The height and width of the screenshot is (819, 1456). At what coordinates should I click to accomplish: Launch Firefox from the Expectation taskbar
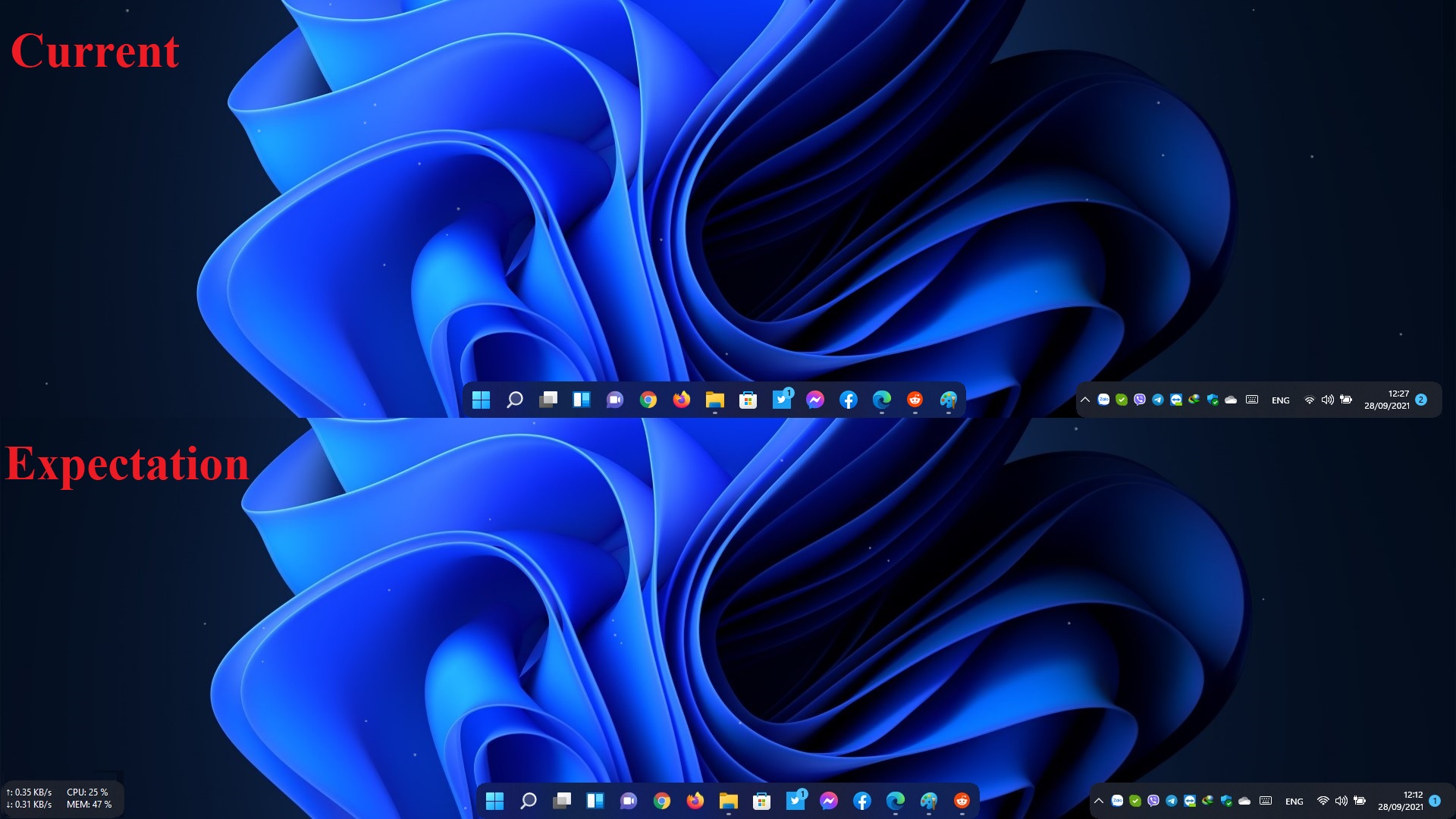(695, 801)
